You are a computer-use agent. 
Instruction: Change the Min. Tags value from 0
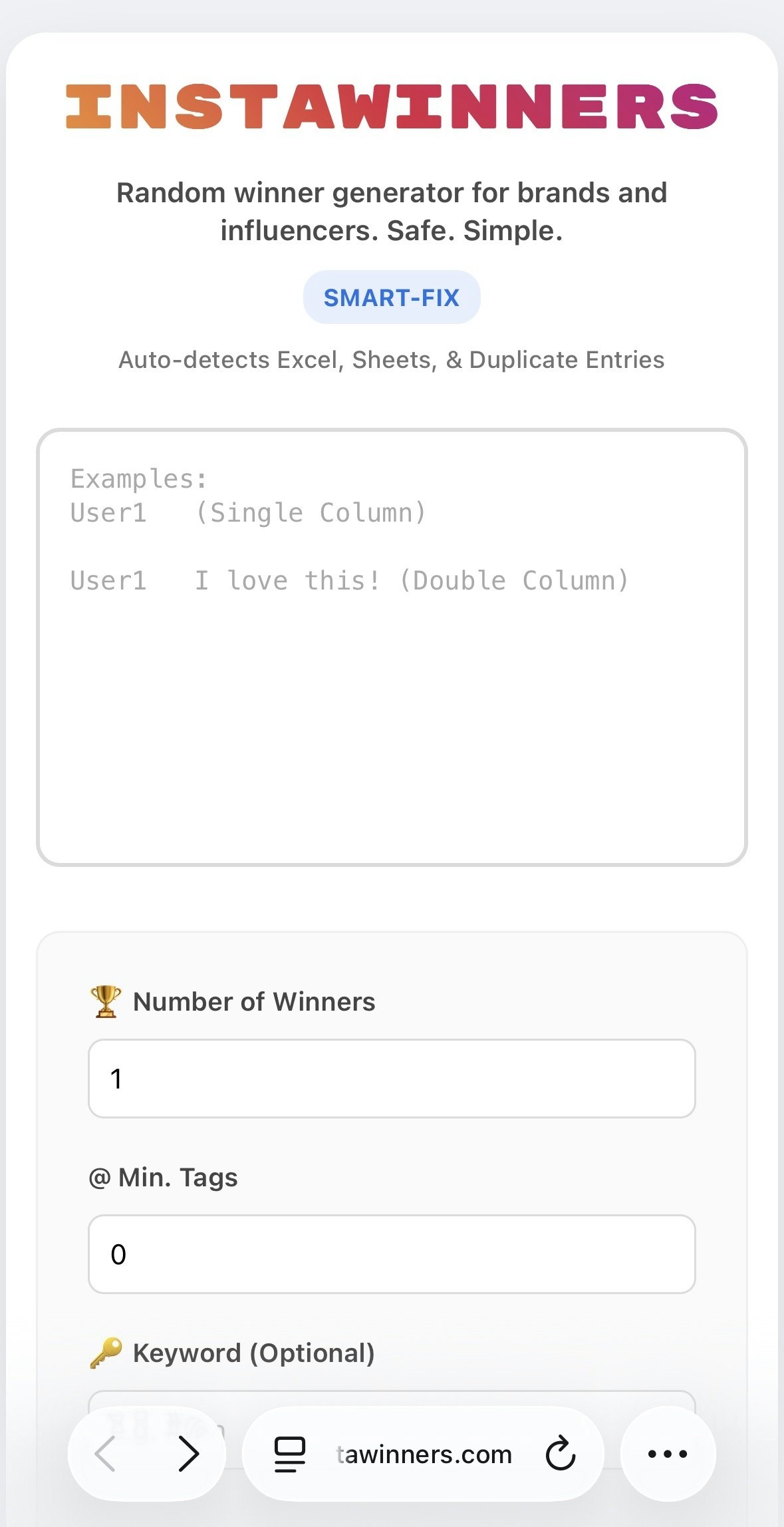coord(391,1256)
